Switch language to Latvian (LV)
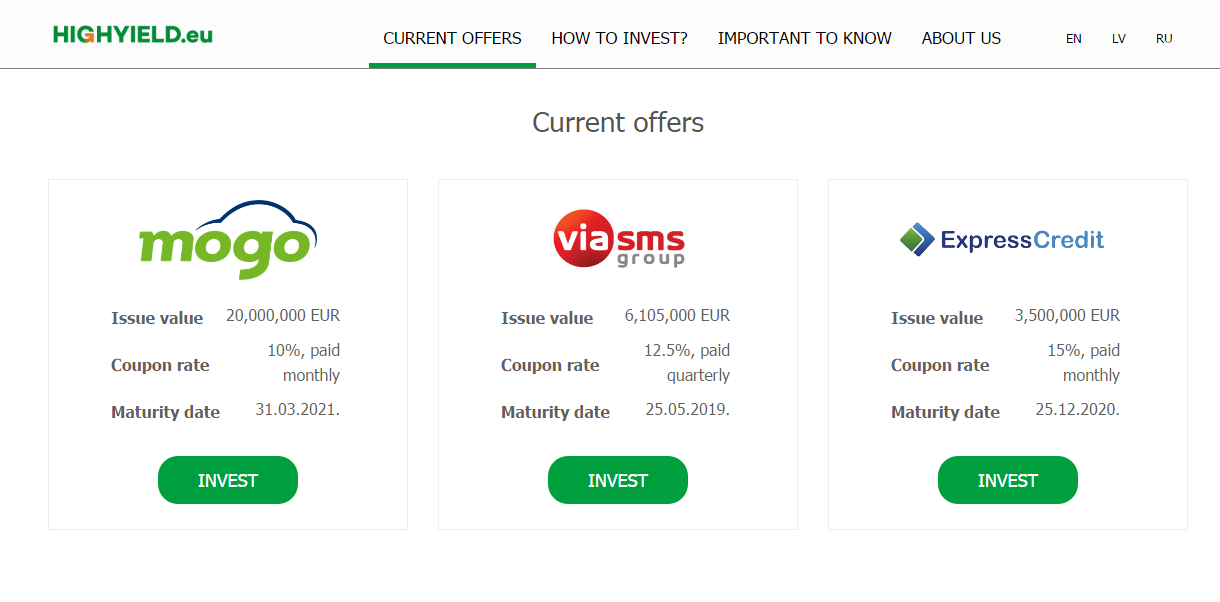 point(1118,39)
